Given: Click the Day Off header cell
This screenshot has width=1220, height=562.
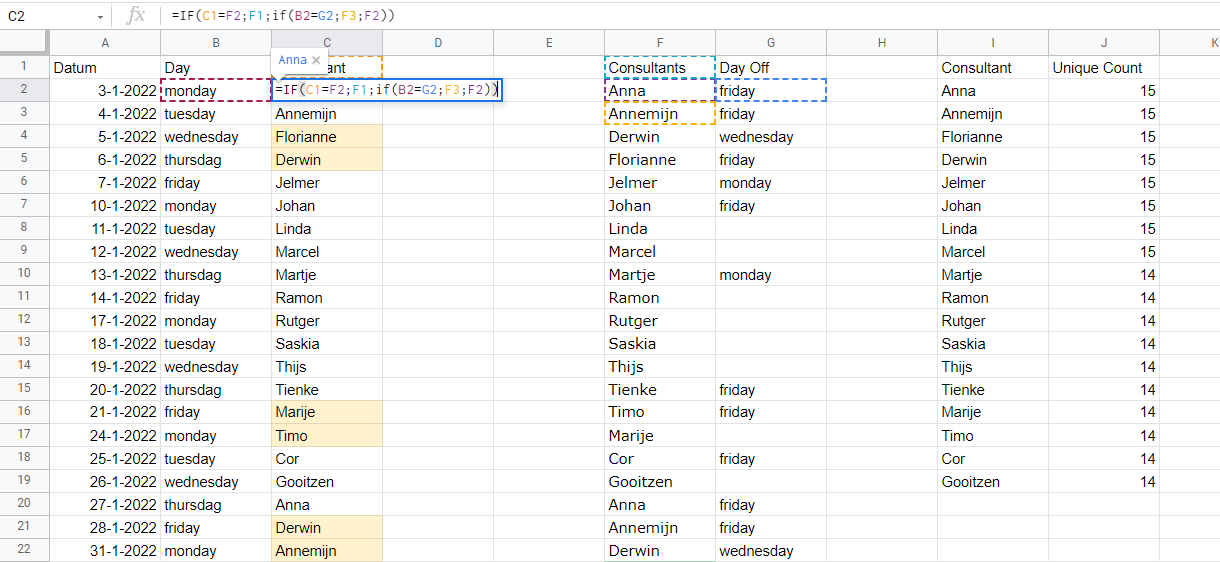Looking at the screenshot, I should point(771,68).
